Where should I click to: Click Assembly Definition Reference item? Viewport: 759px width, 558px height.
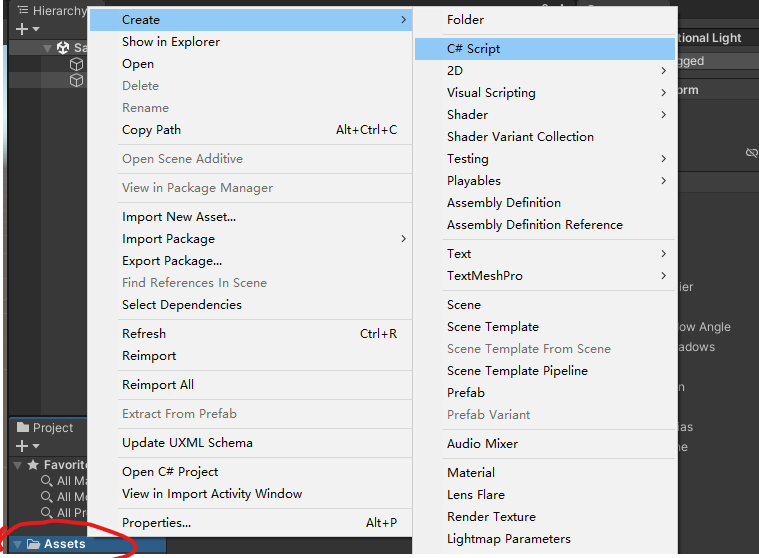click(x=545, y=225)
